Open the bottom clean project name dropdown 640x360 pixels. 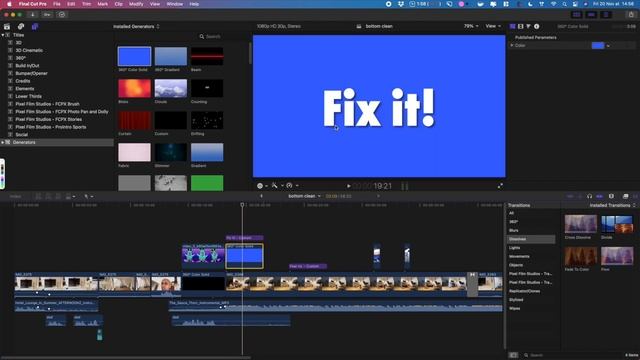click(x=304, y=196)
